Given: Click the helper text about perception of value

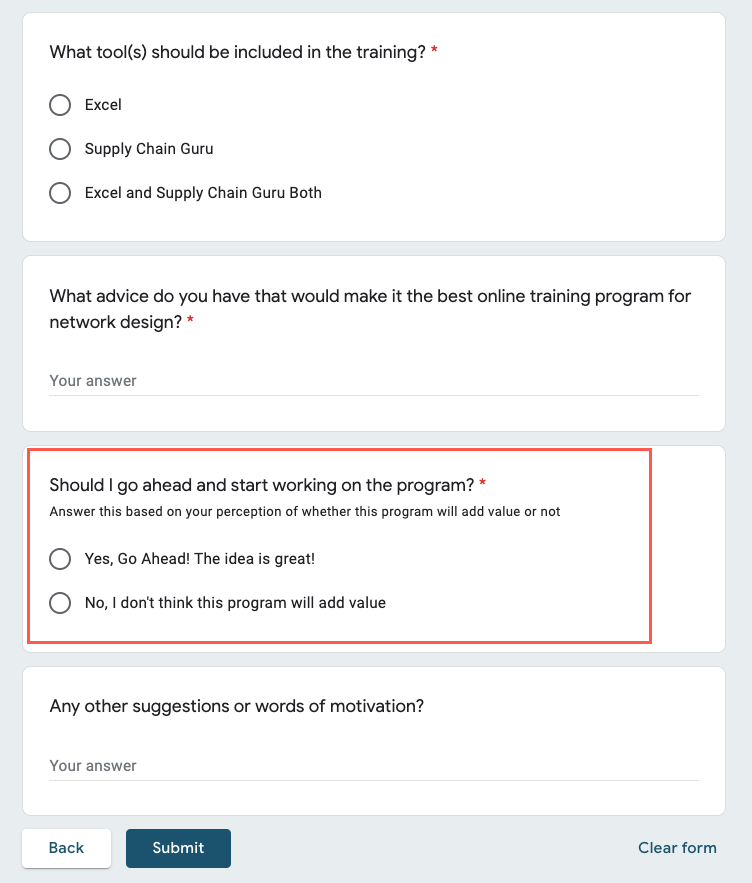Looking at the screenshot, I should coord(305,512).
